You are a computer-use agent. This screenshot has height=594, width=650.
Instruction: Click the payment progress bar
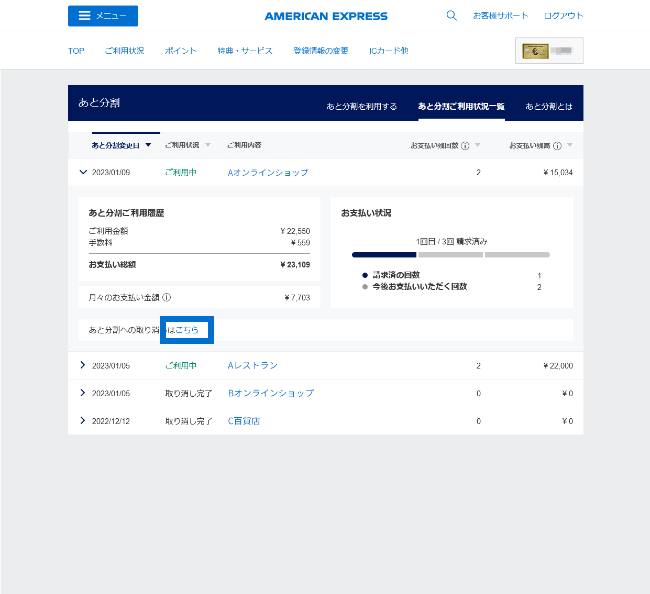point(450,255)
